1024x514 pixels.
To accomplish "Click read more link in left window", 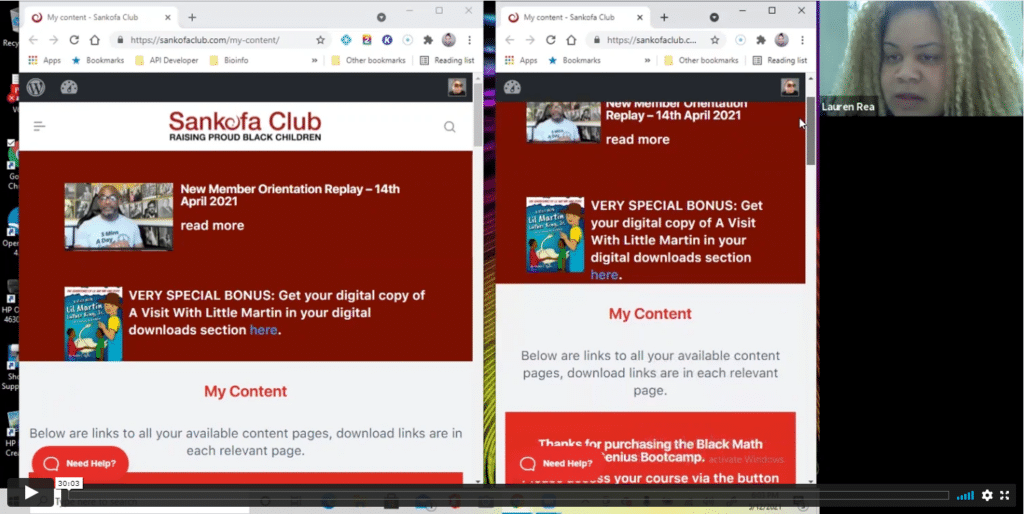I will (212, 225).
